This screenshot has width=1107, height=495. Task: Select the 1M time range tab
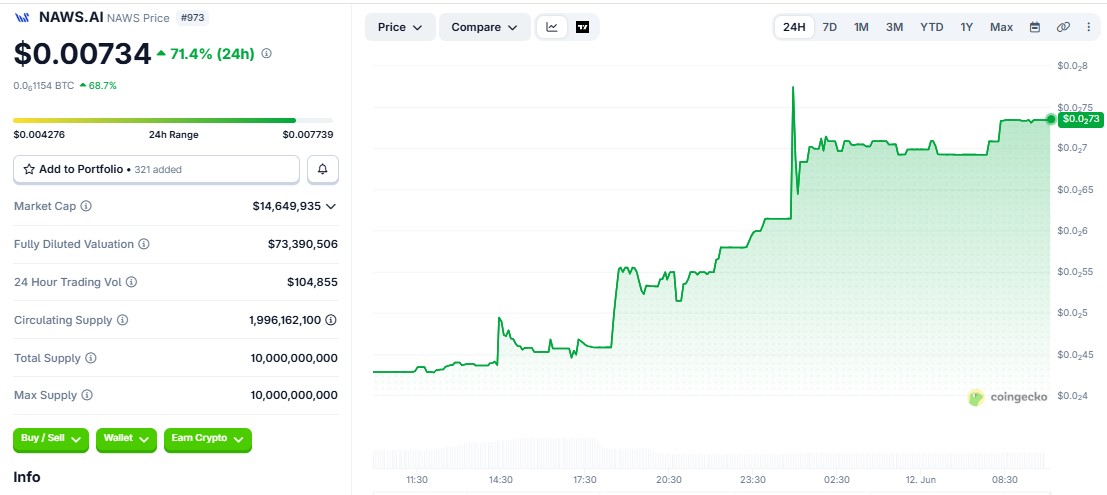[861, 28]
